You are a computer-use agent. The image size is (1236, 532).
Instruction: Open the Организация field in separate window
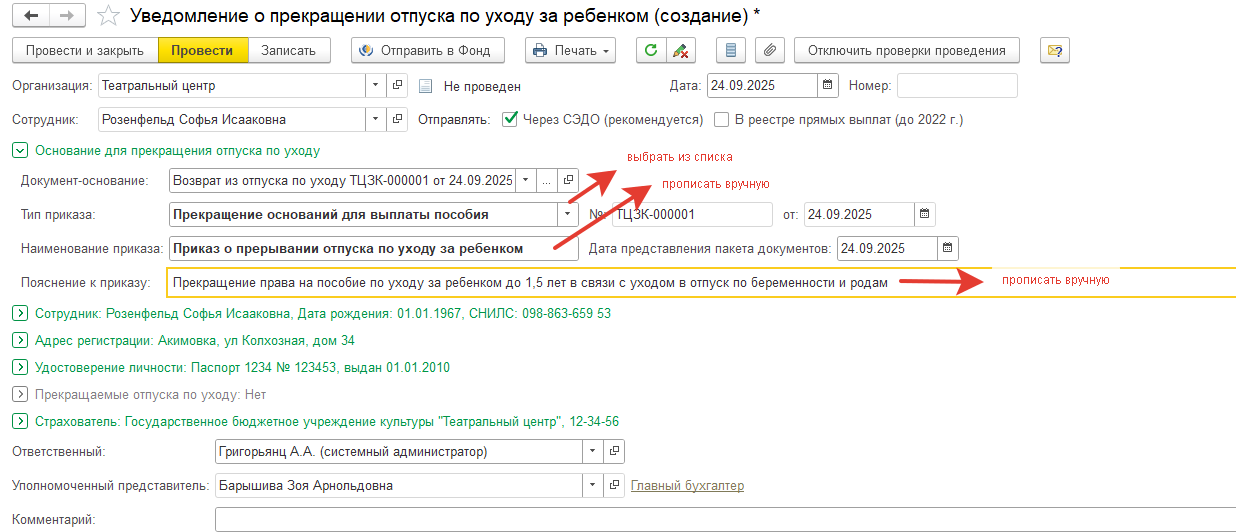point(397,86)
